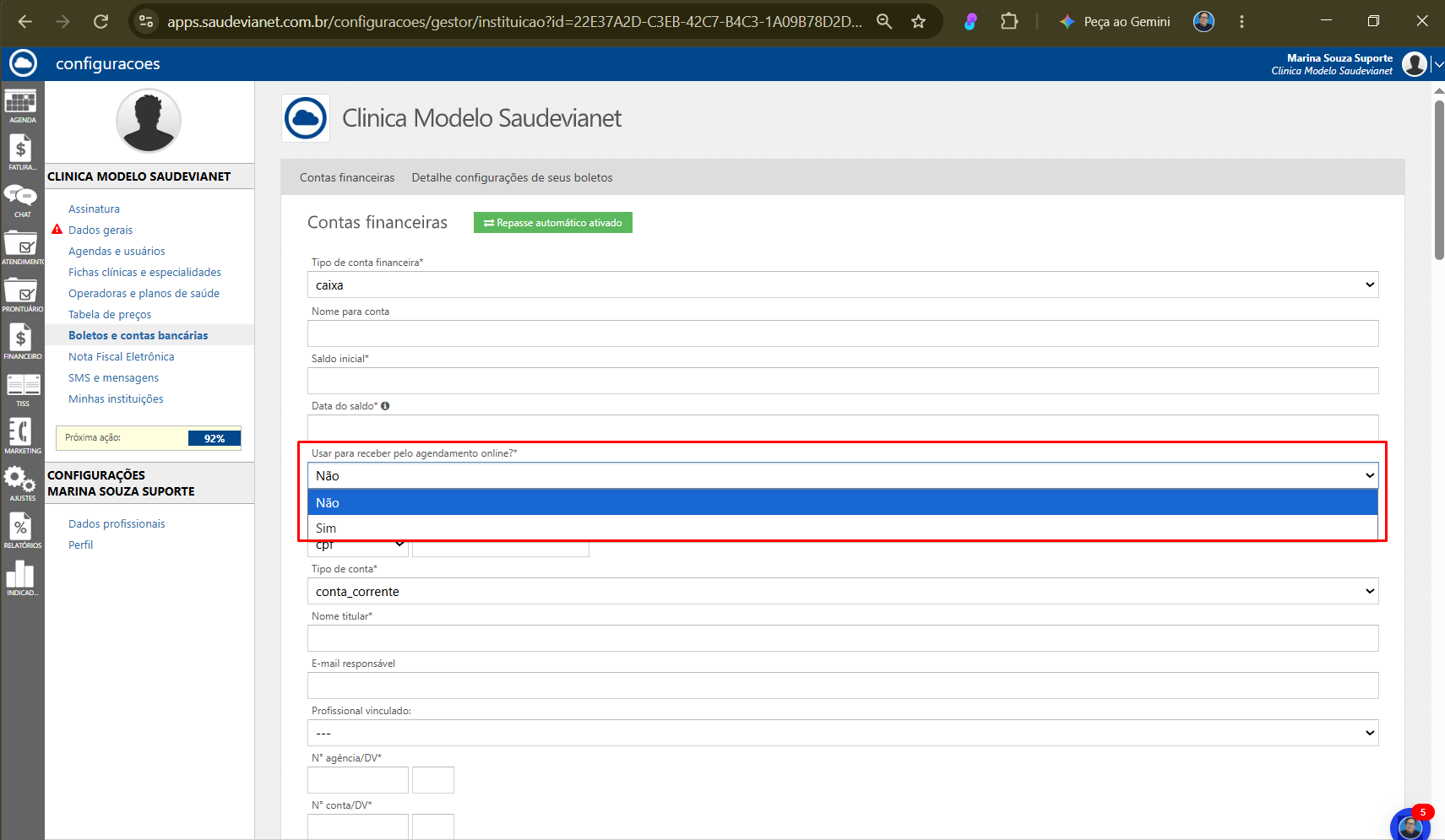1445x840 pixels.
Task: Open the Dados profissionais link
Action: (117, 524)
